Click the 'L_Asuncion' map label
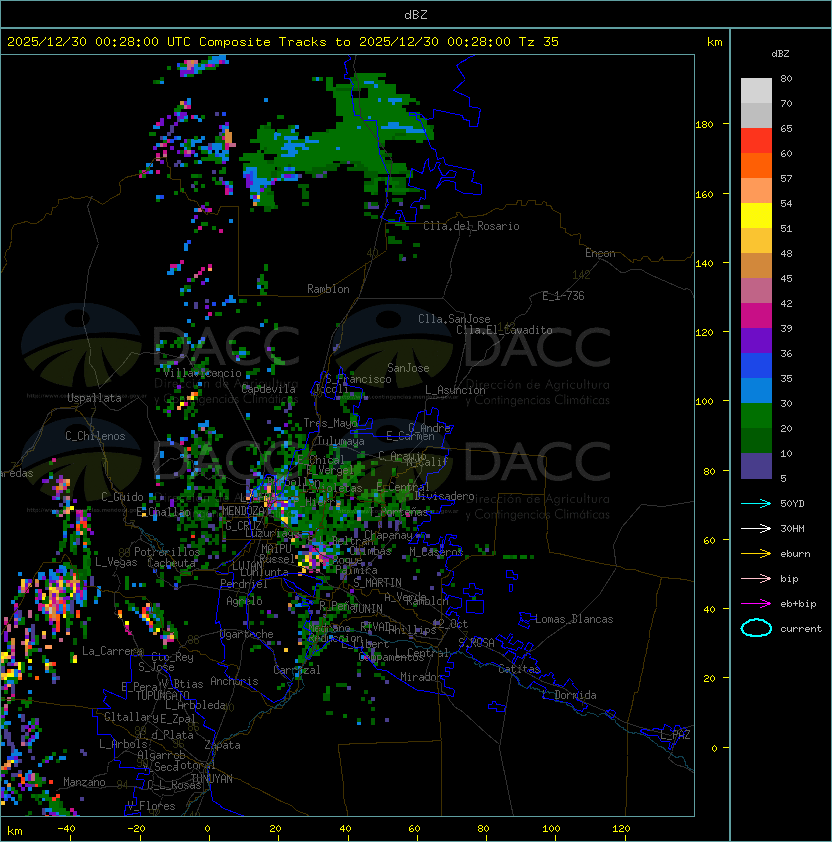Viewport: 832px width, 842px height. click(x=455, y=390)
